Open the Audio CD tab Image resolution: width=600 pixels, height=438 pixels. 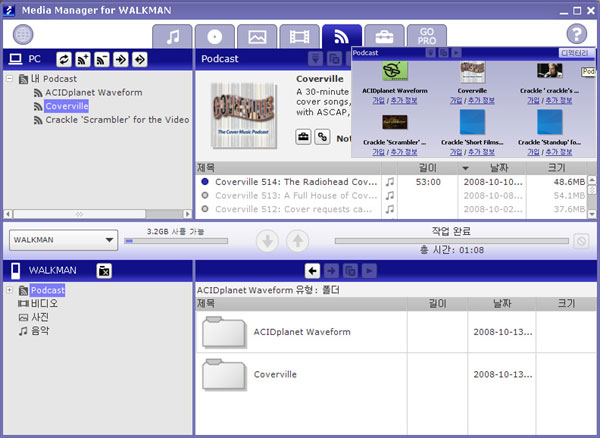pyautogui.click(x=215, y=36)
